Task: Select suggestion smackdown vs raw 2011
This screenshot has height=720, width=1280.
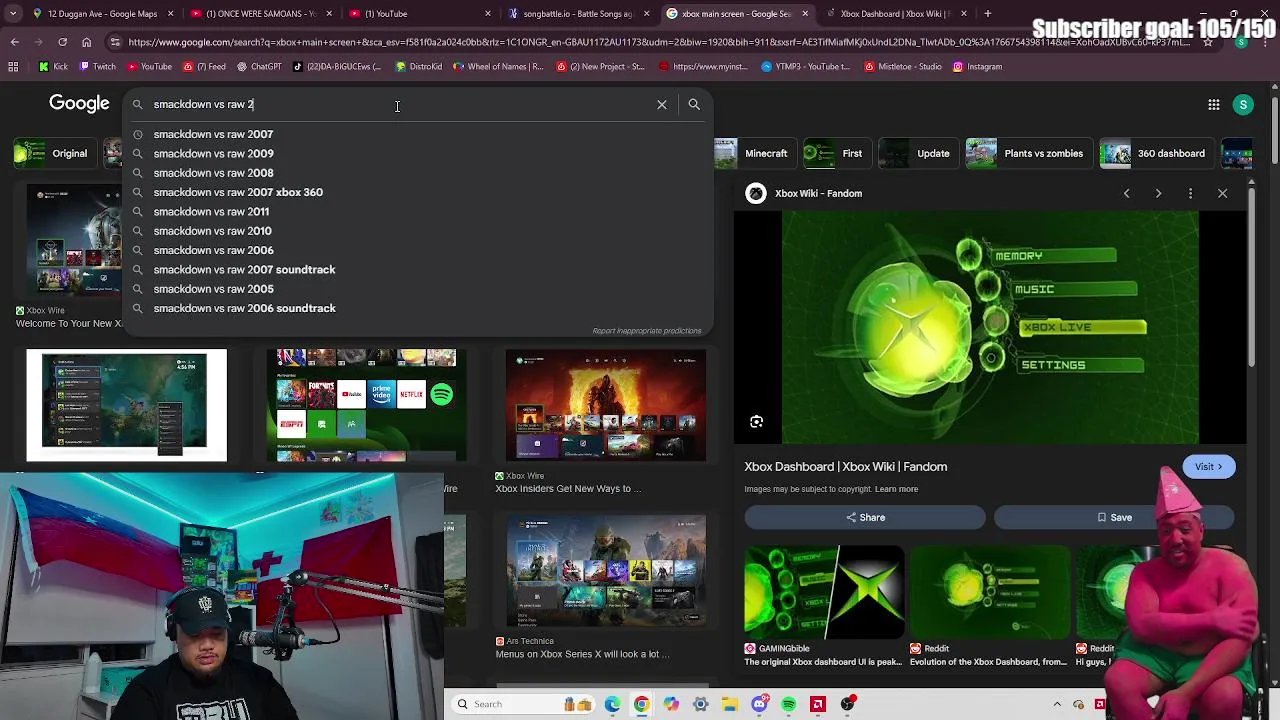Action: point(418,211)
